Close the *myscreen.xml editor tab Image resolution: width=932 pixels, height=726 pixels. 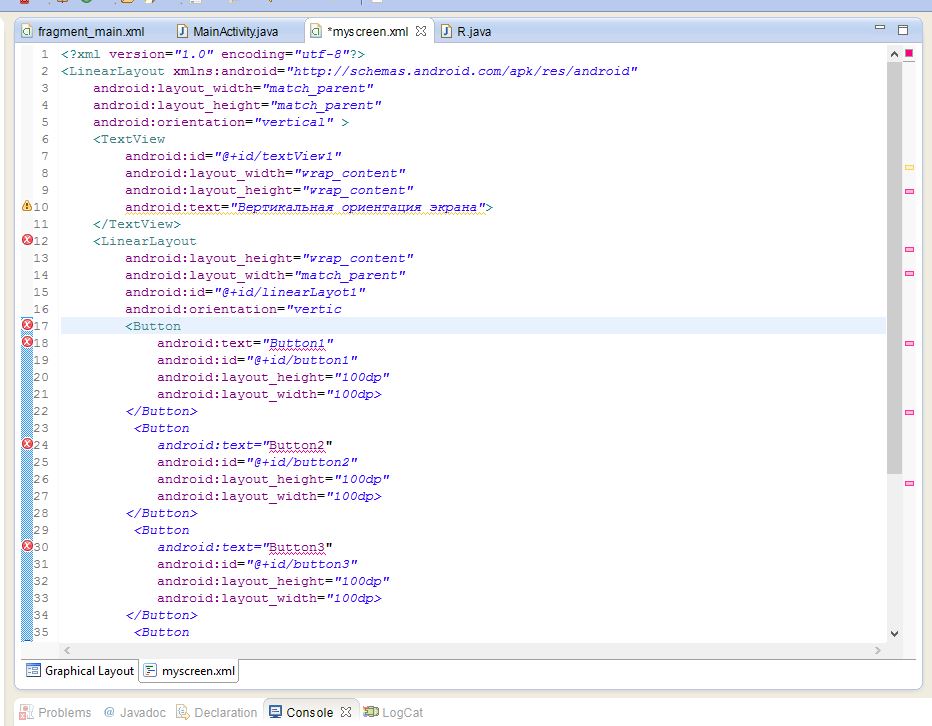[x=421, y=31]
